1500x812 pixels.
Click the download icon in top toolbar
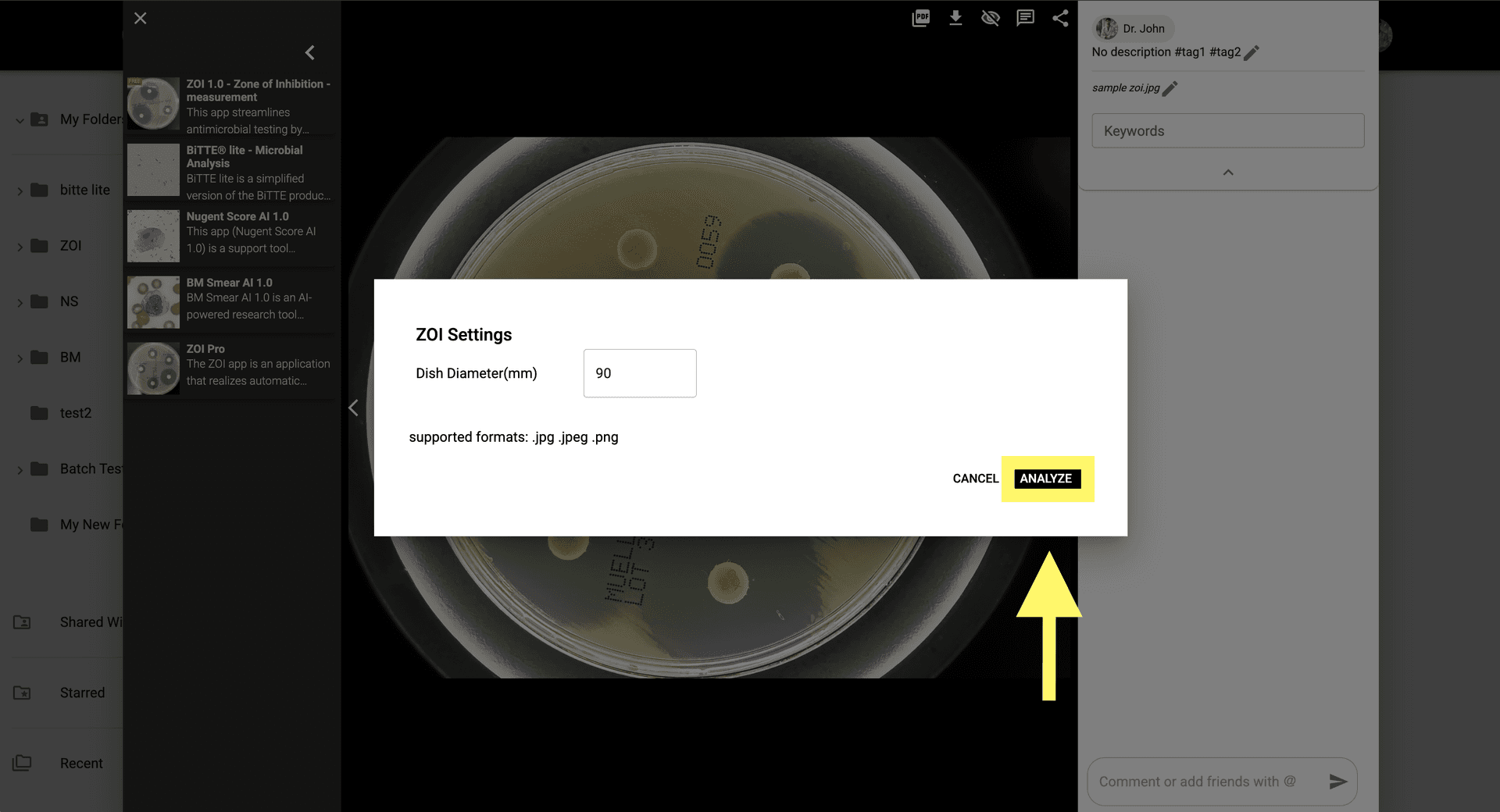click(955, 18)
